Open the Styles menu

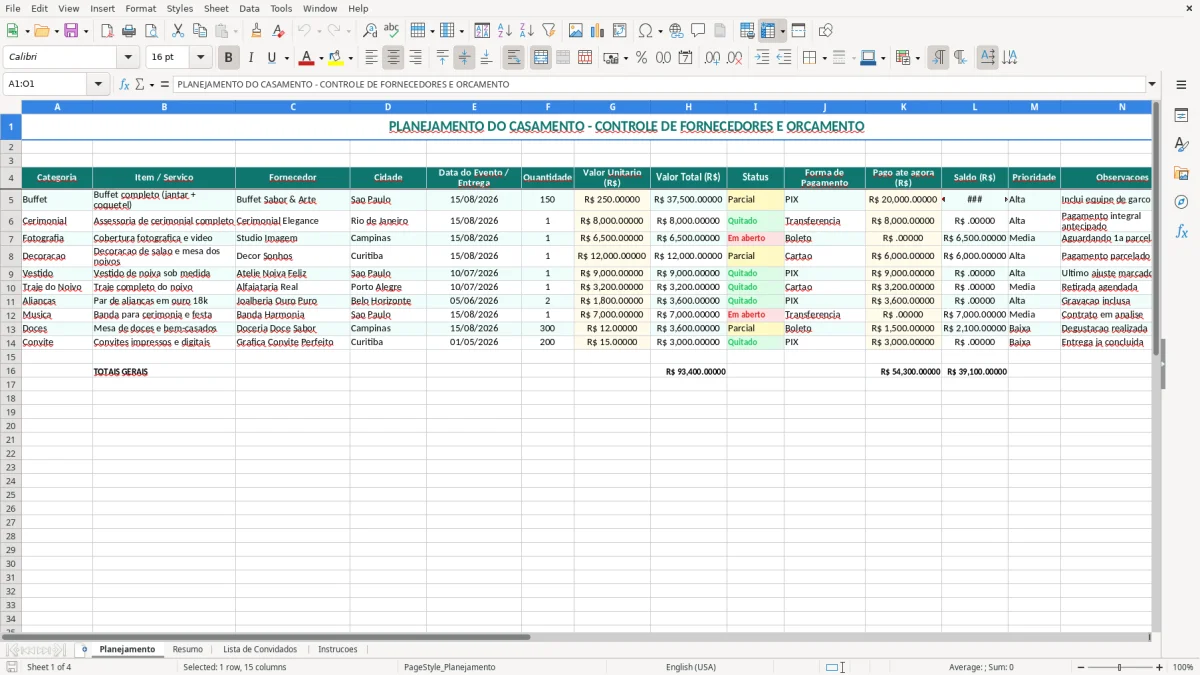tap(180, 8)
